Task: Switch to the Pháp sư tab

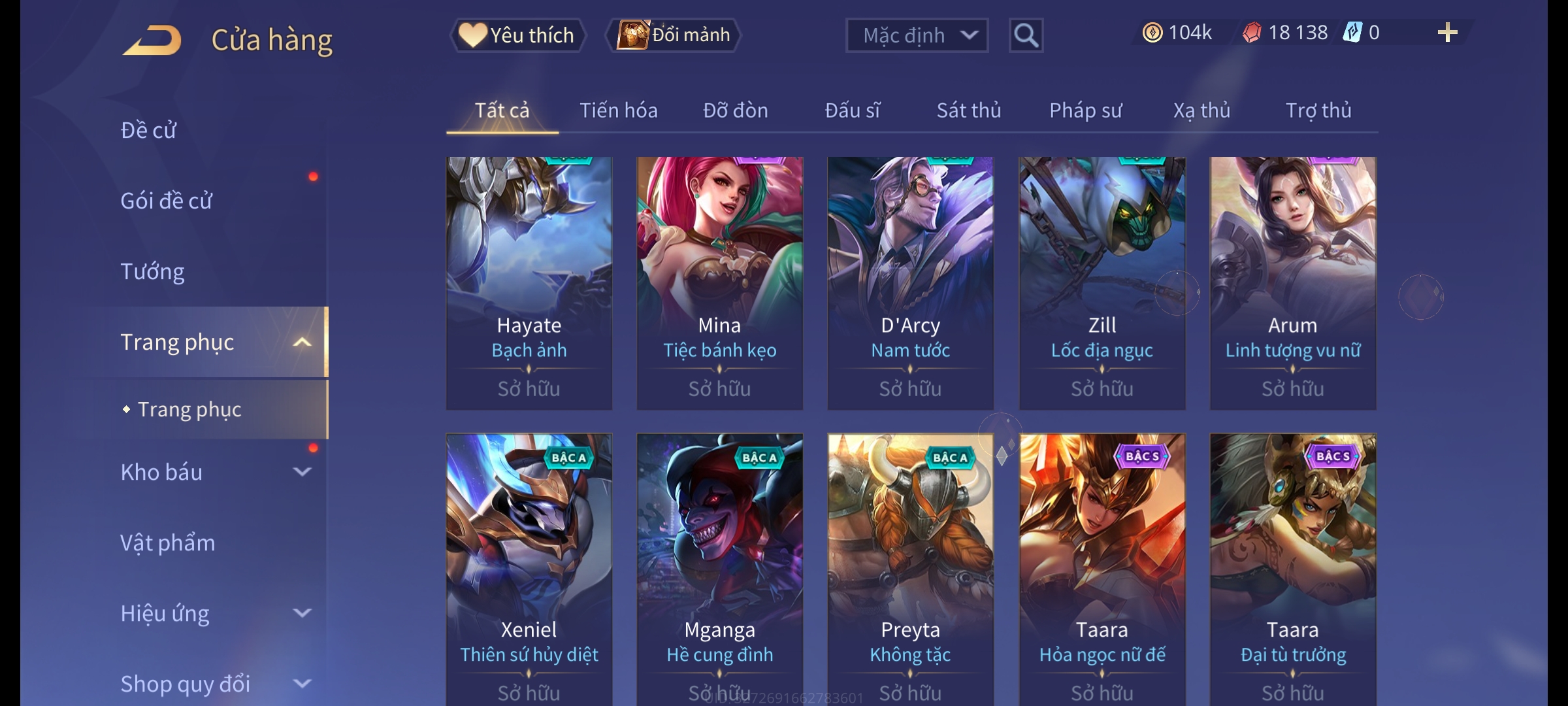Action: pos(1085,110)
